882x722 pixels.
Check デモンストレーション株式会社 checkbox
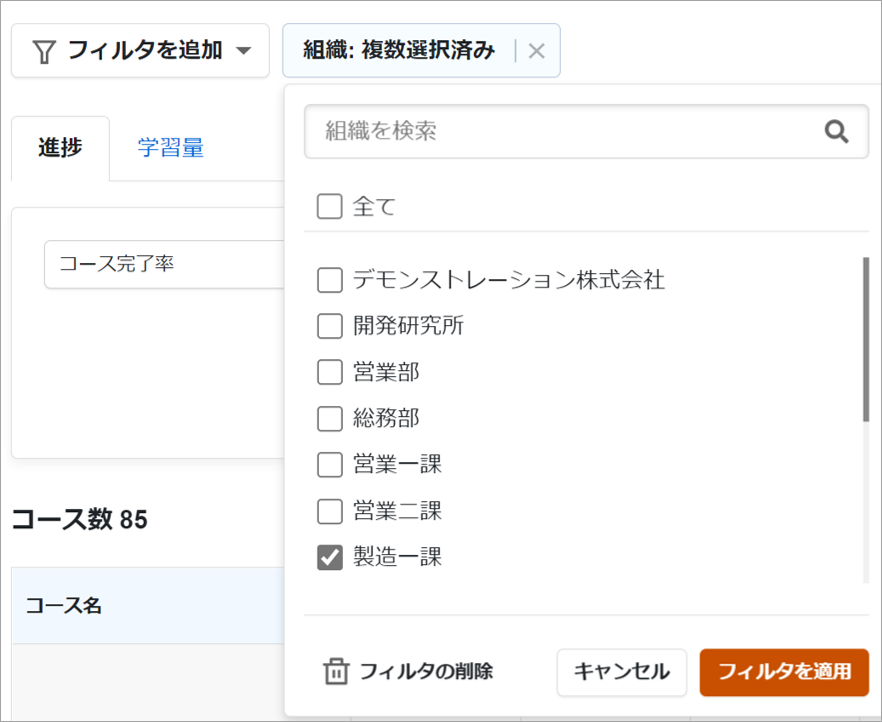tap(330, 280)
